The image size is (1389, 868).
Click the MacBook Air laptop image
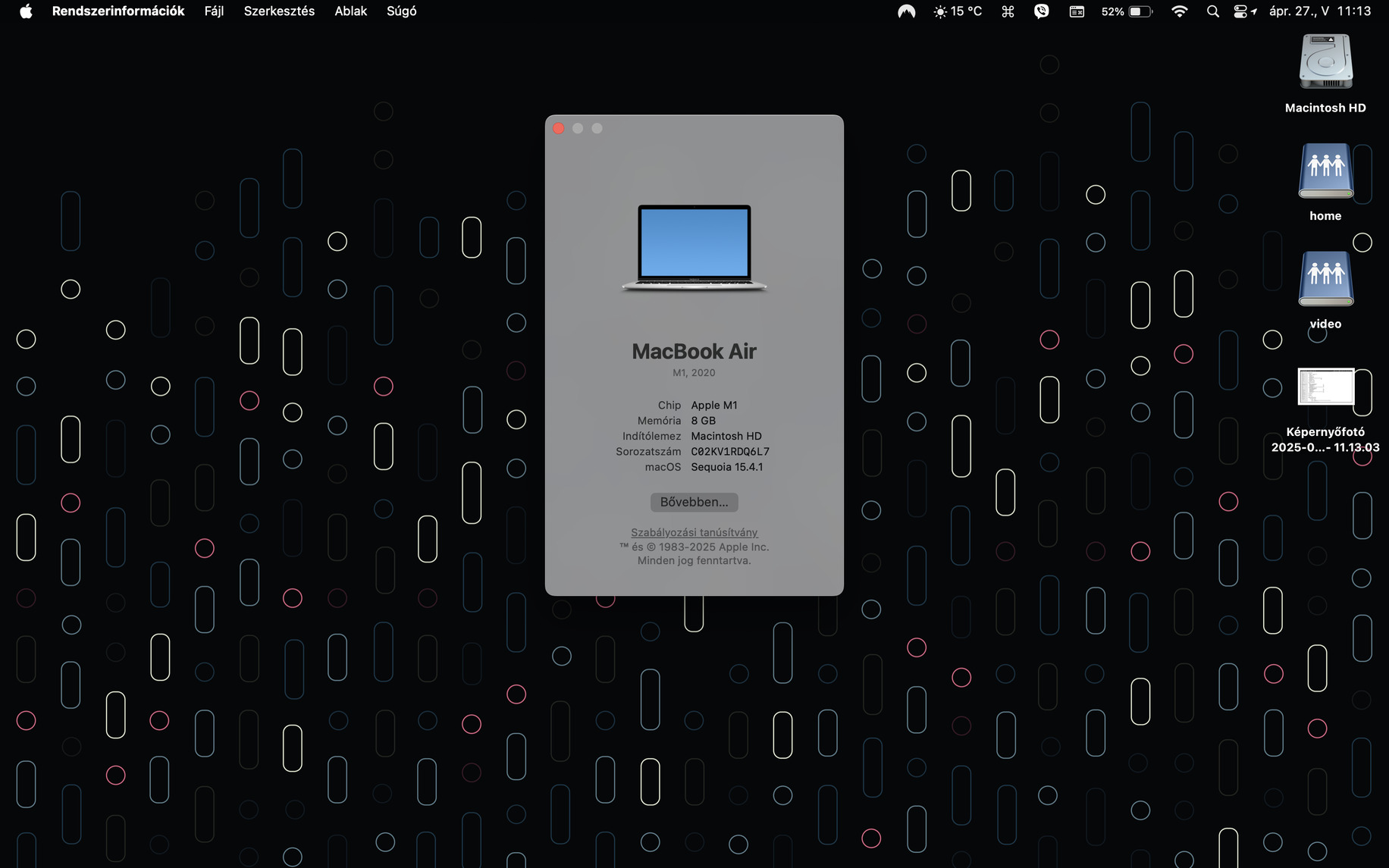point(694,248)
